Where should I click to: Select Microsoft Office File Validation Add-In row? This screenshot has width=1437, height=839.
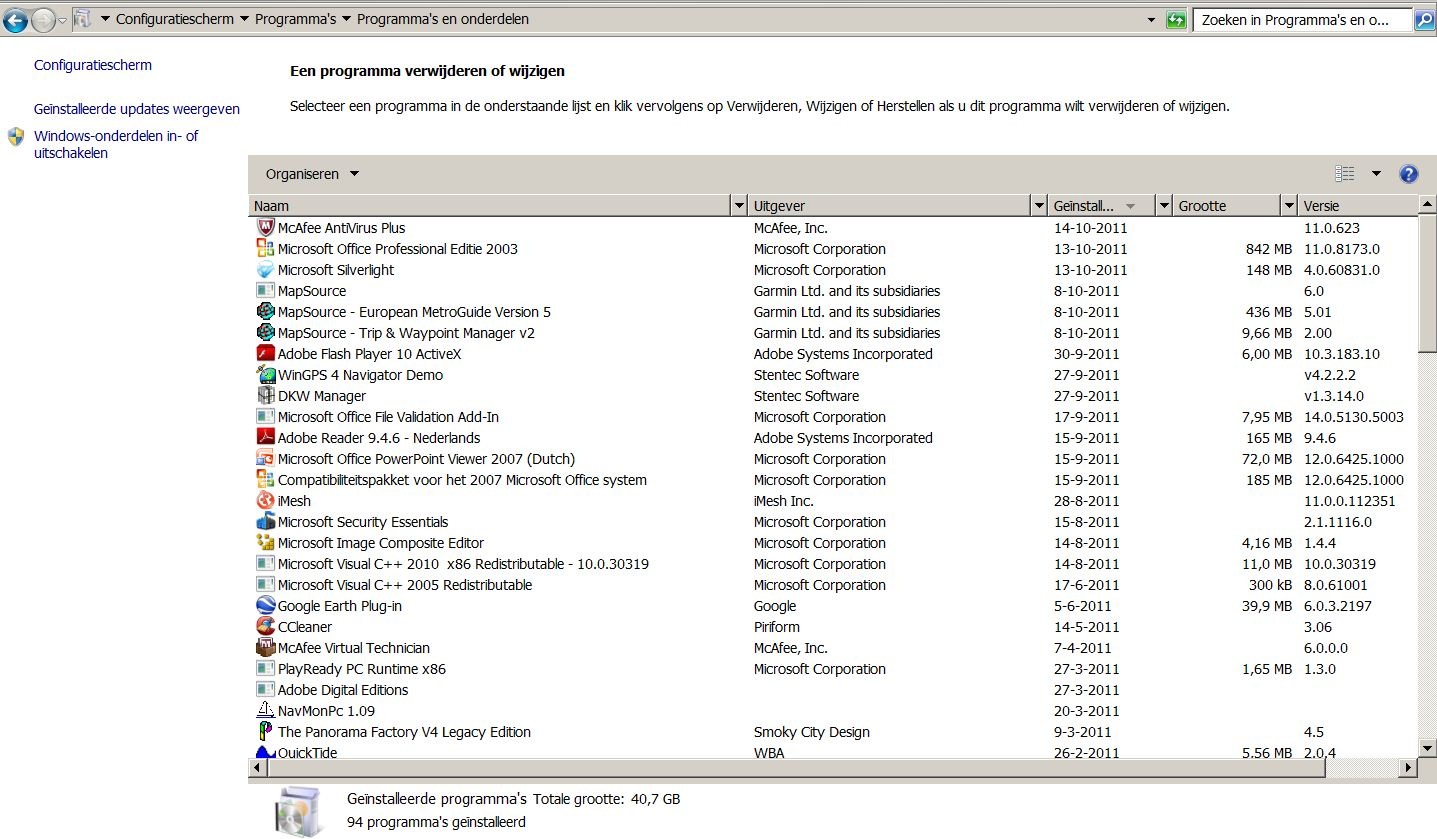833,417
